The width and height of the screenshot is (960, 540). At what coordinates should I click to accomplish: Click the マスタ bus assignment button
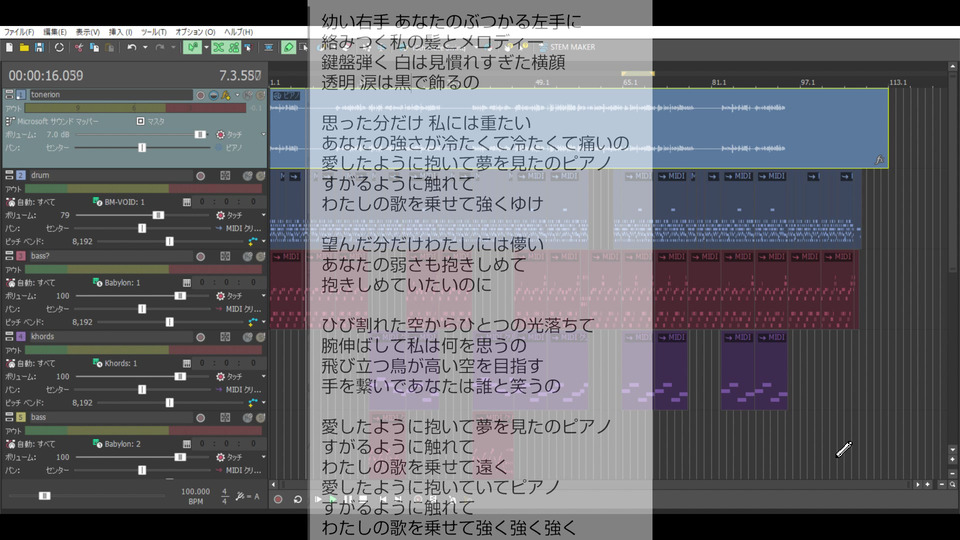click(151, 121)
